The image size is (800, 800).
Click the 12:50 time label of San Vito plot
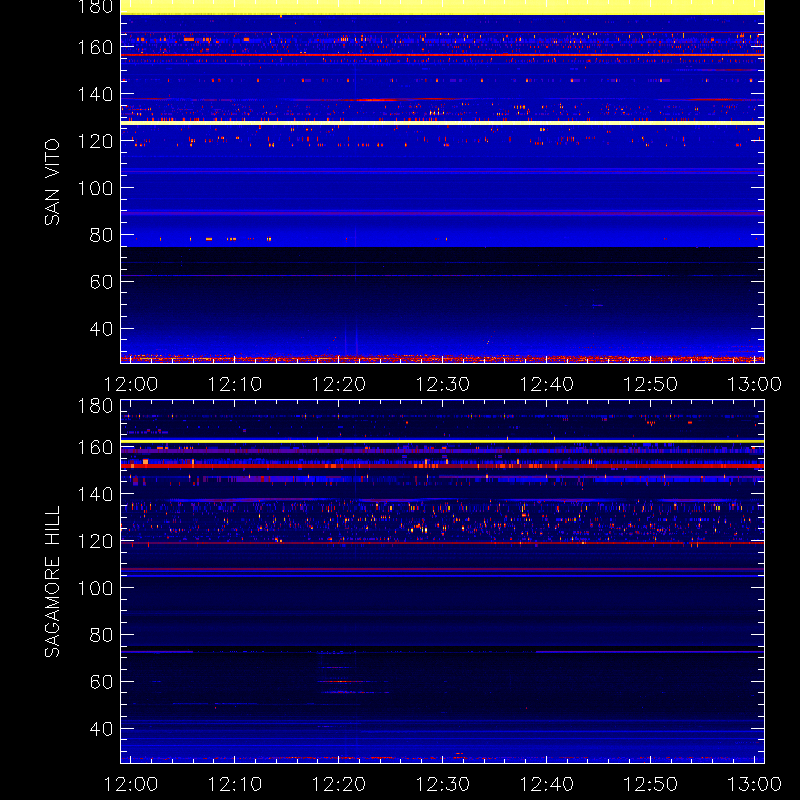coord(651,384)
